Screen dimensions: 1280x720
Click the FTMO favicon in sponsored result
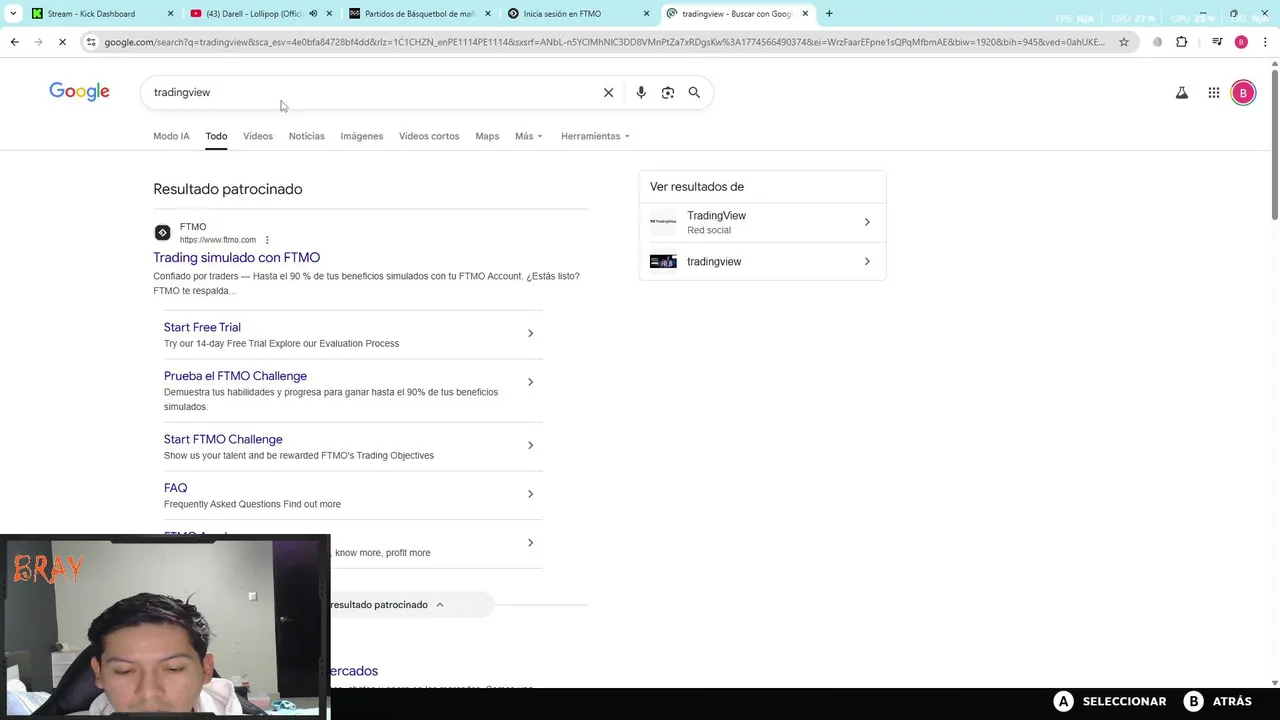pos(162,233)
